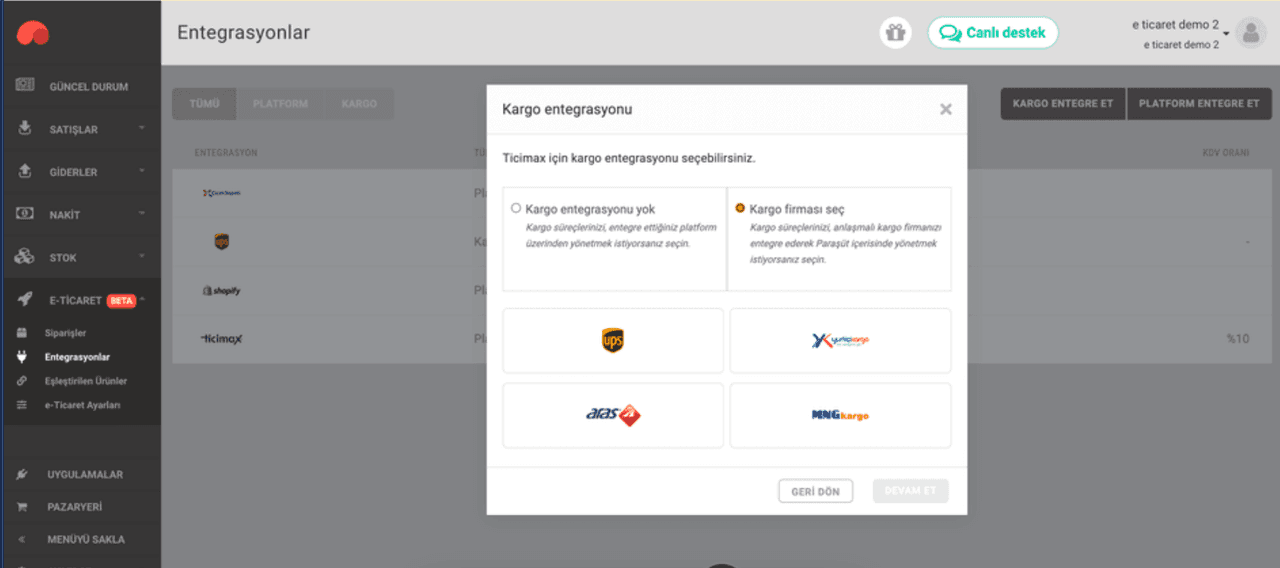
Task: Open Eşleştirilen Ürünler submenu item
Action: coord(86,381)
